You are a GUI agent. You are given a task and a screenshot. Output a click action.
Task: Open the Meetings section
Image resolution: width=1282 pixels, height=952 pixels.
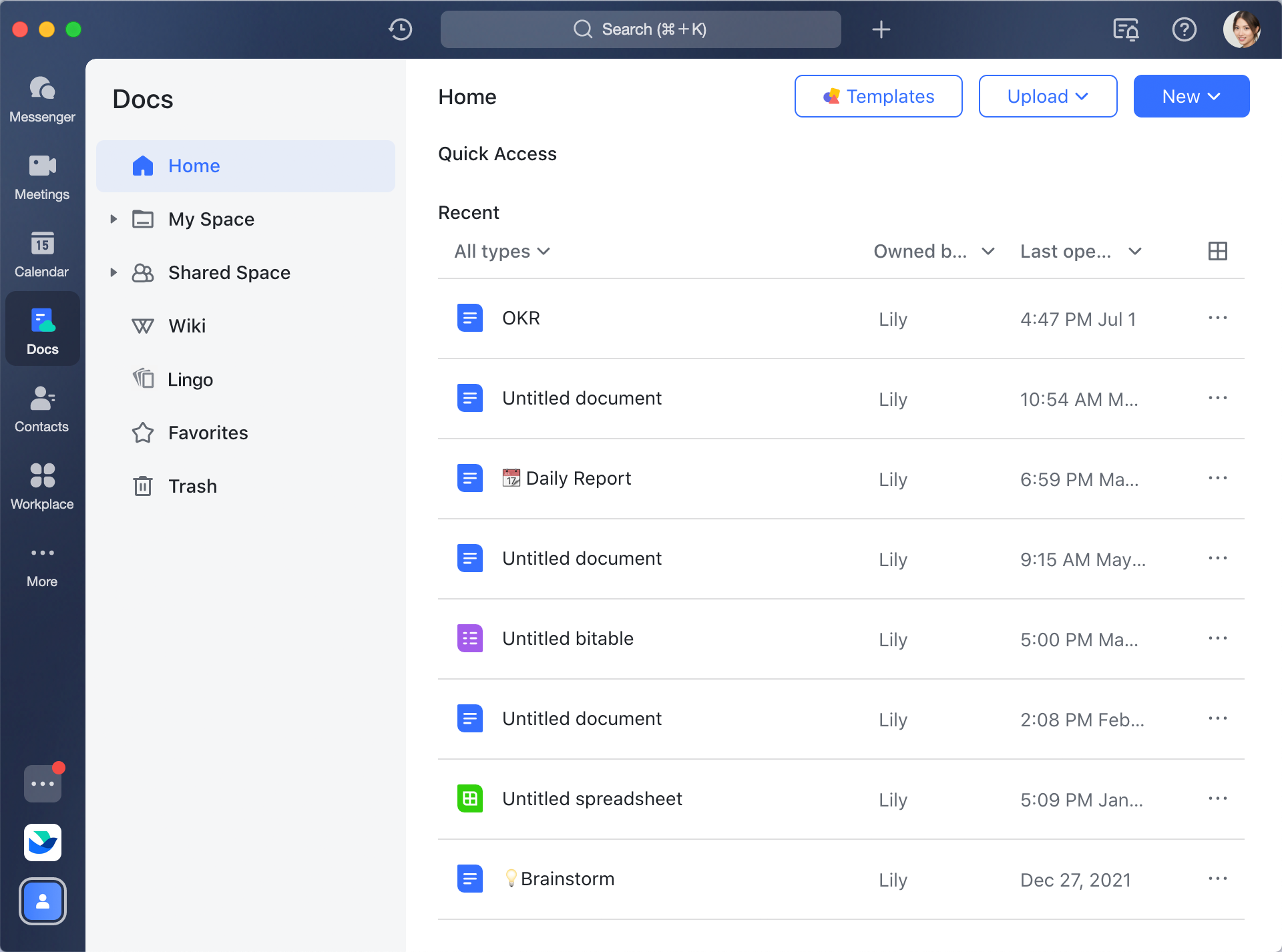pos(42,177)
